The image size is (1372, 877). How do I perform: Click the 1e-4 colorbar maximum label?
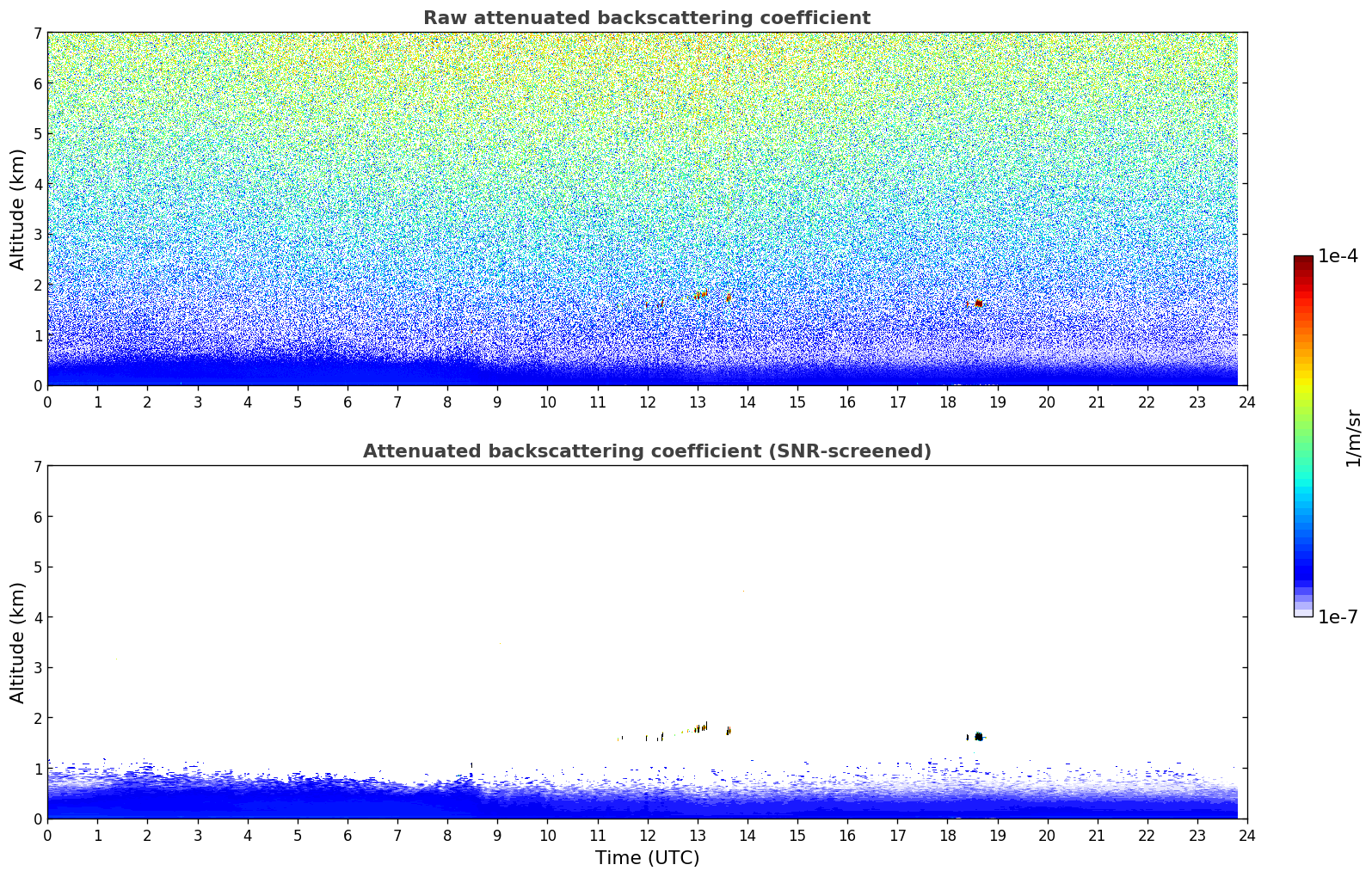coord(1337,256)
